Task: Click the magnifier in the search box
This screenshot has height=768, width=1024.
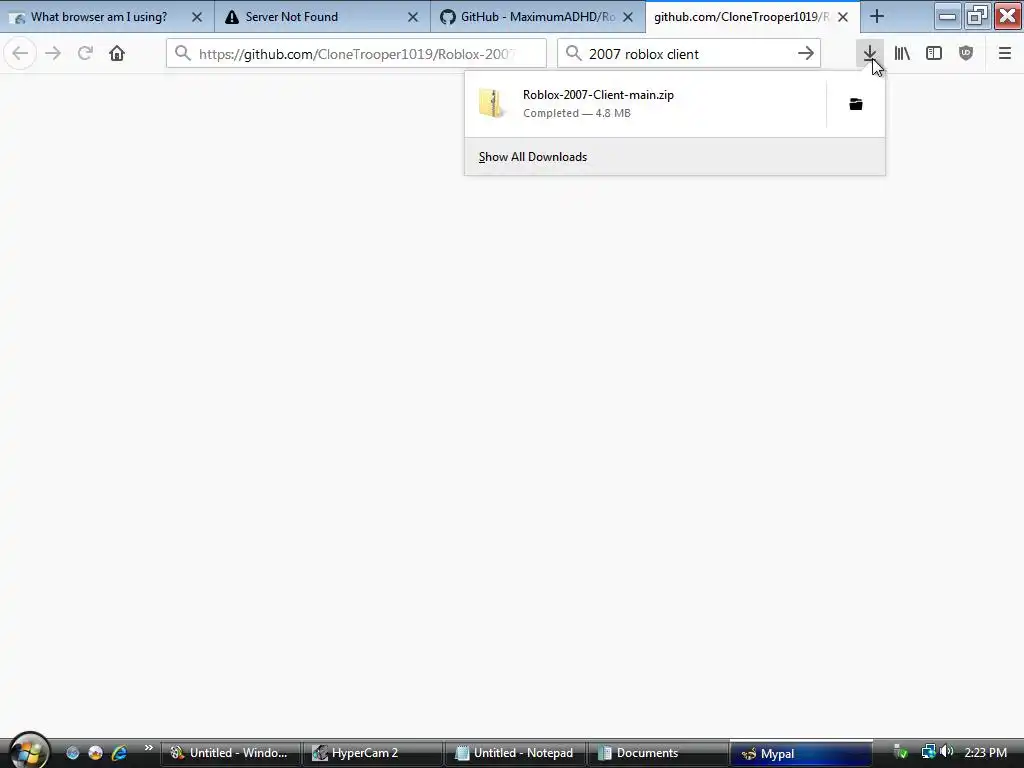Action: [x=573, y=54]
